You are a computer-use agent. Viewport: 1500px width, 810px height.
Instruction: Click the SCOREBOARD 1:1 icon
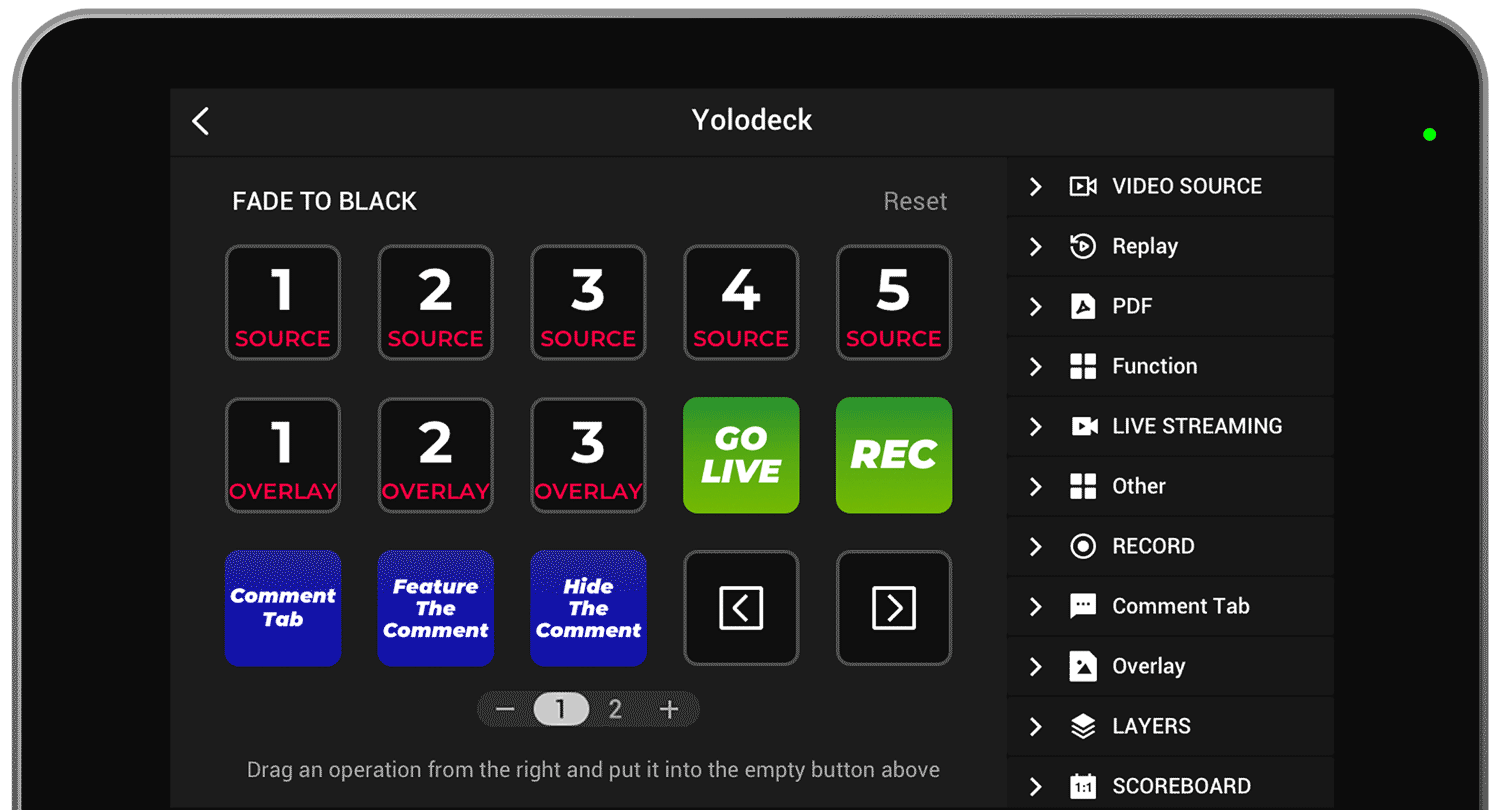tap(1083, 786)
